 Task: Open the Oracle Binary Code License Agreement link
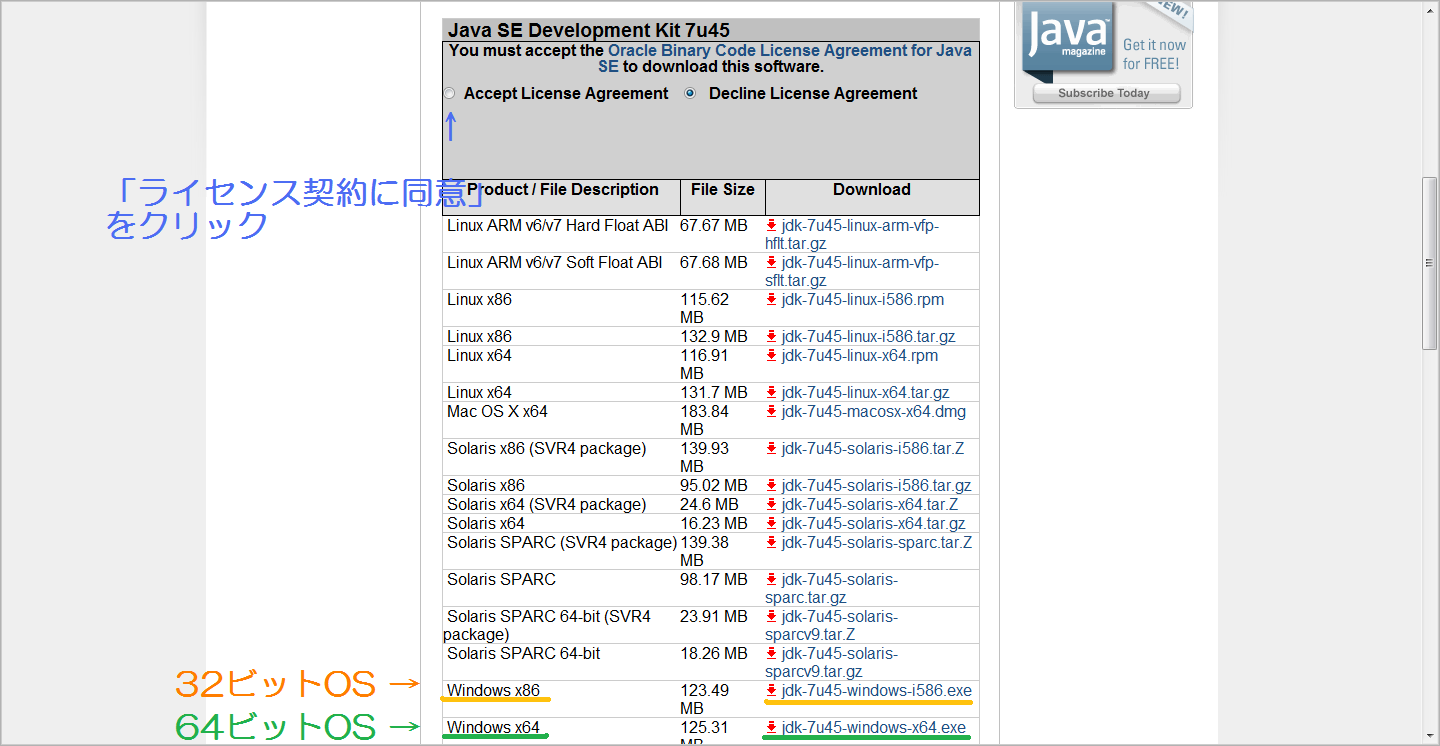tap(785, 58)
